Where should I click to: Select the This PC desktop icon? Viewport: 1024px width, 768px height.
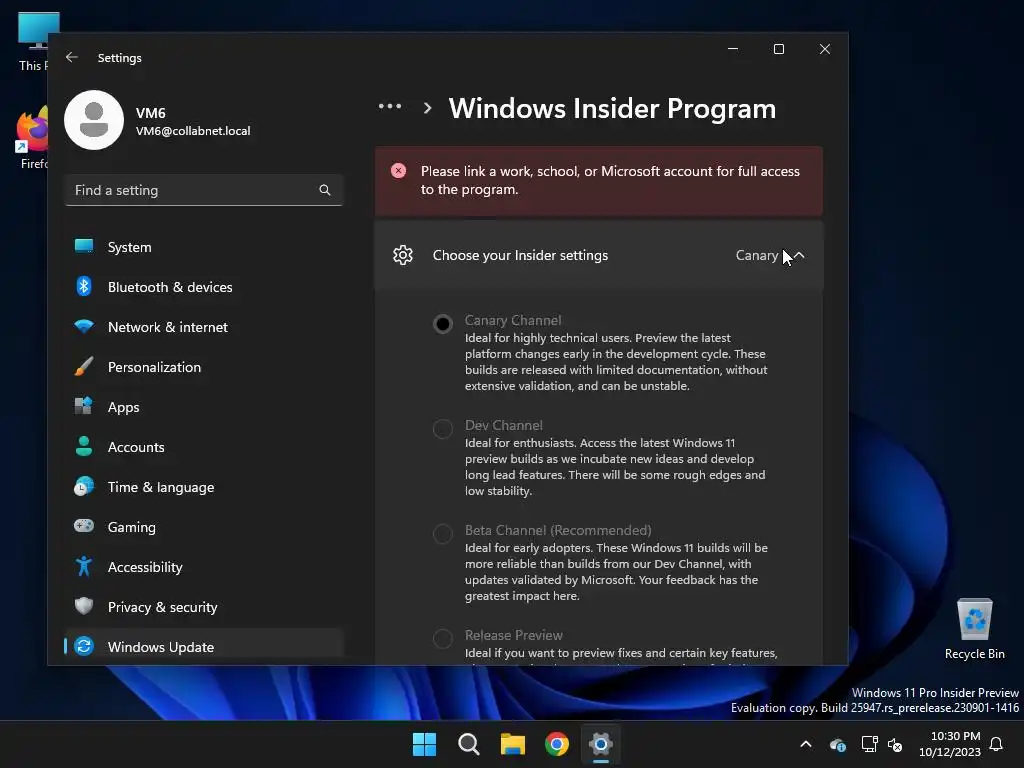(x=33, y=42)
